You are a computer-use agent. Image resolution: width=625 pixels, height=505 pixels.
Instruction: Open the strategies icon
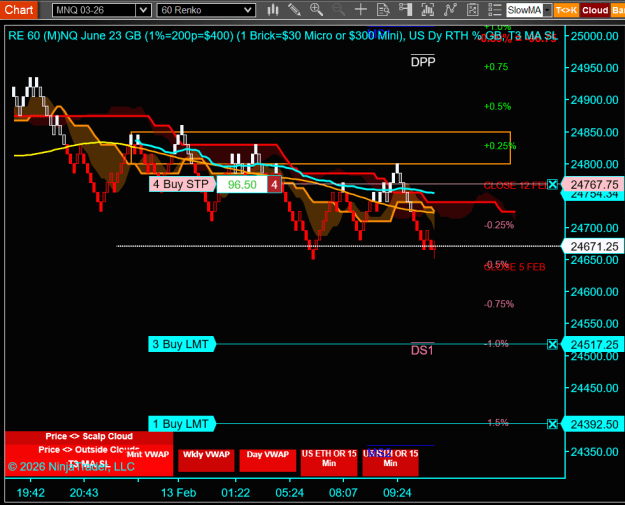472,10
